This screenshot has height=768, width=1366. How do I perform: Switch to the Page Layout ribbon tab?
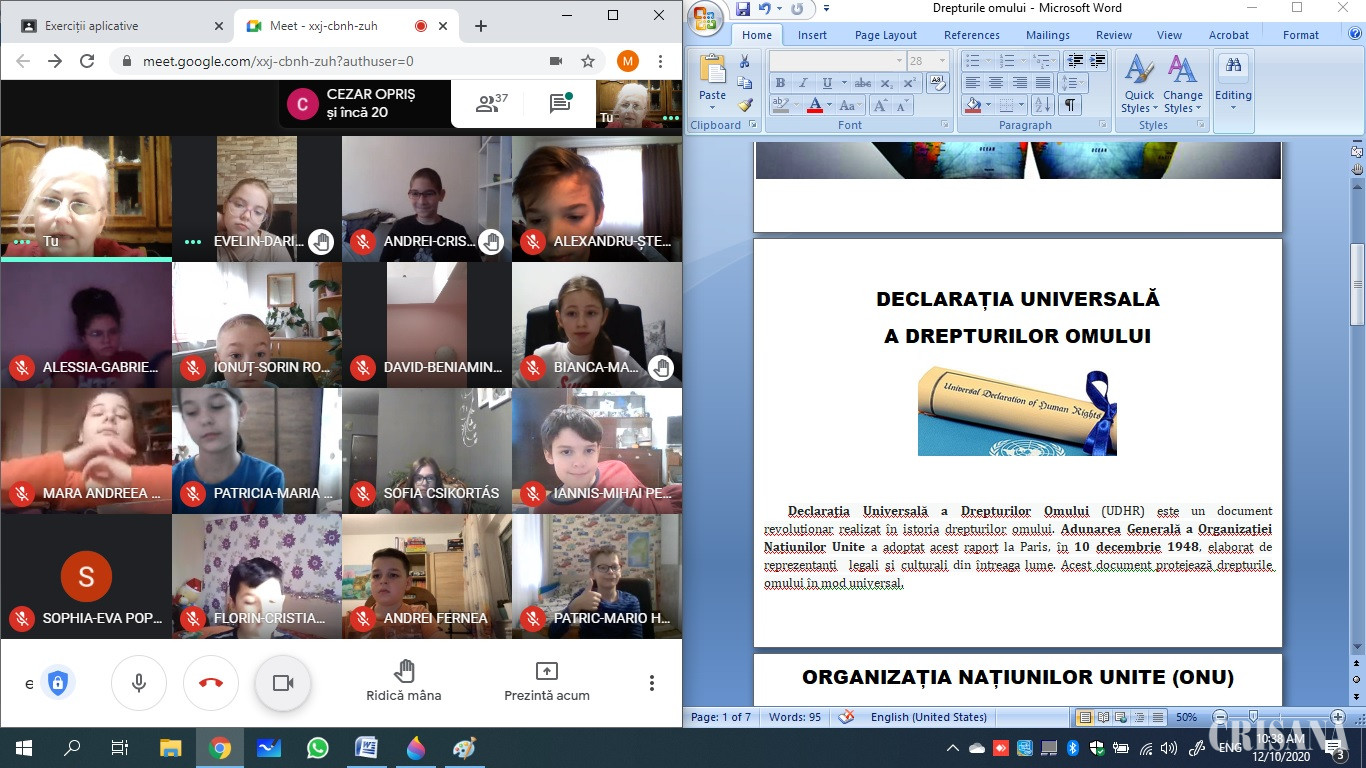tap(885, 35)
